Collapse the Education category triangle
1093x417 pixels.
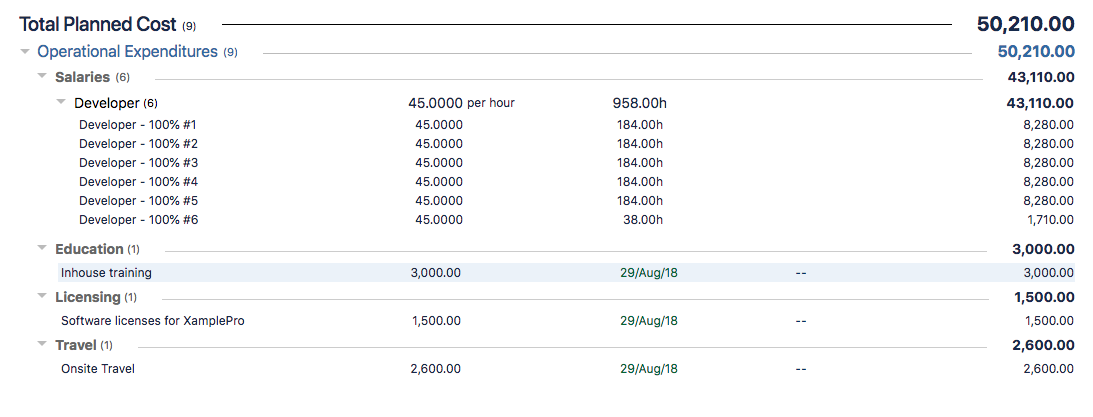tap(42, 249)
